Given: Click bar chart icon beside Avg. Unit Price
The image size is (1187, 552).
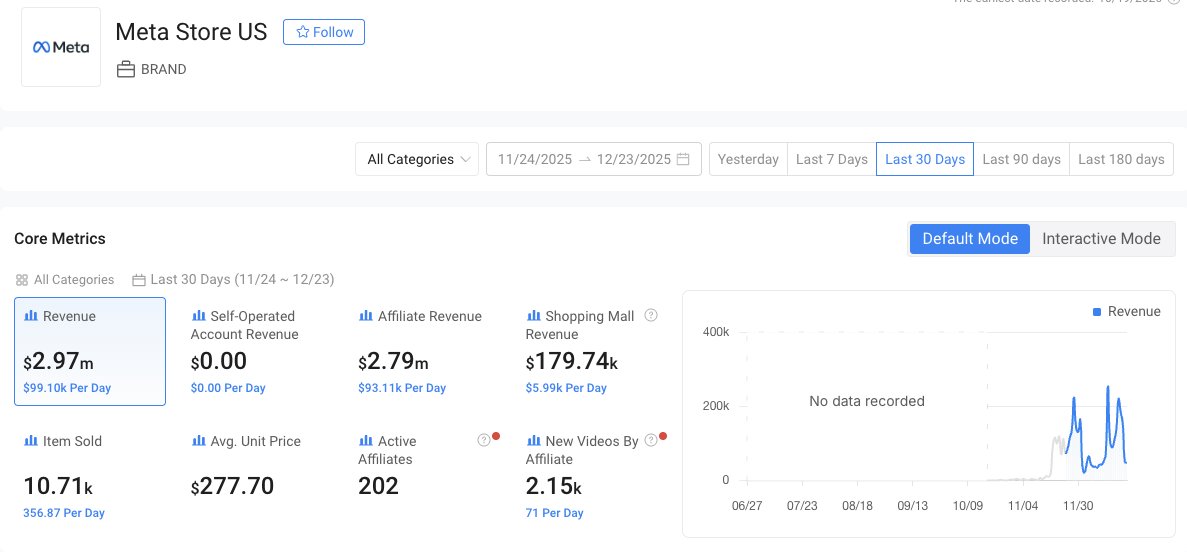Looking at the screenshot, I should (x=199, y=441).
